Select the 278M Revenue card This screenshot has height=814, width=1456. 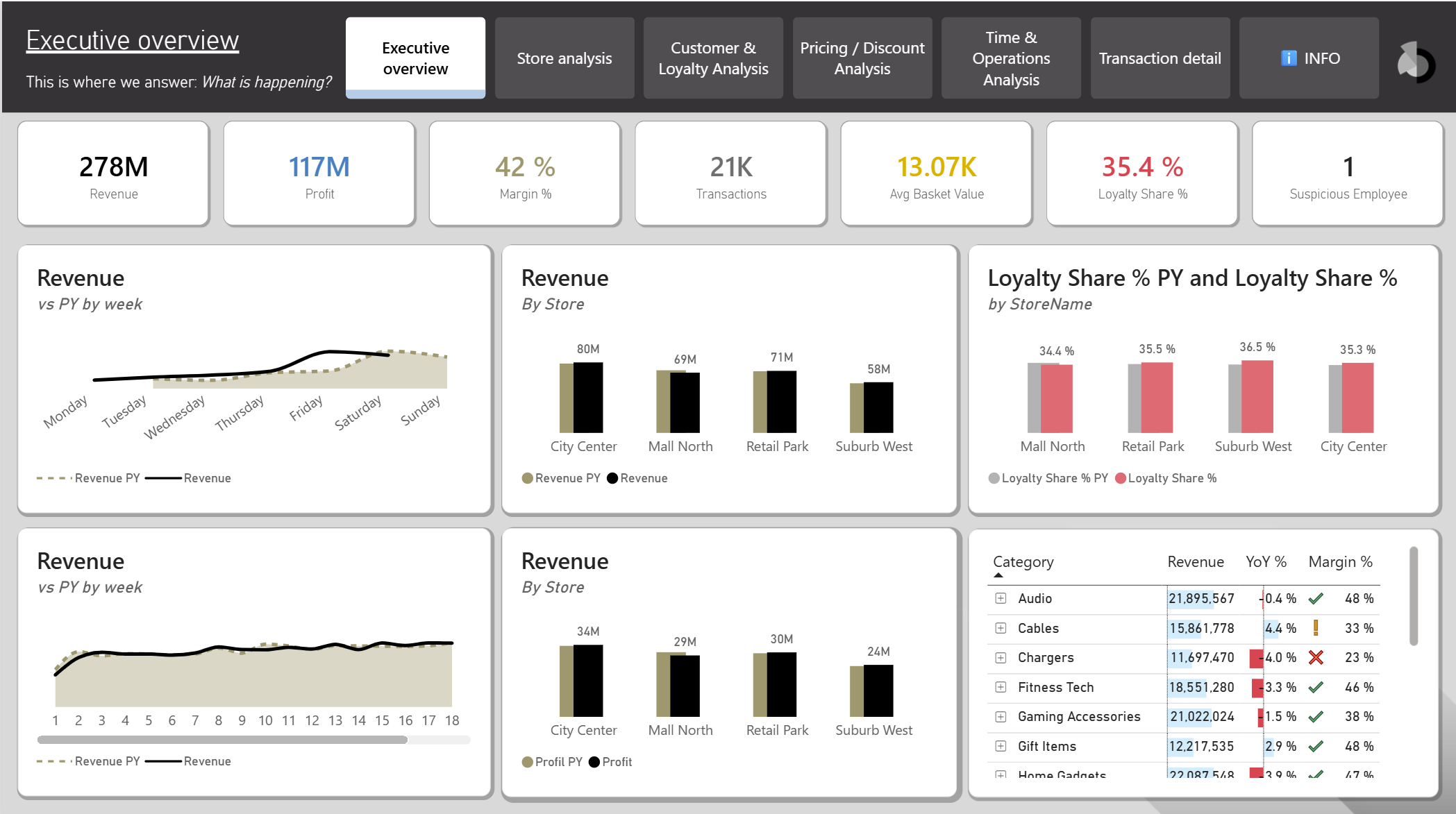[x=113, y=173]
